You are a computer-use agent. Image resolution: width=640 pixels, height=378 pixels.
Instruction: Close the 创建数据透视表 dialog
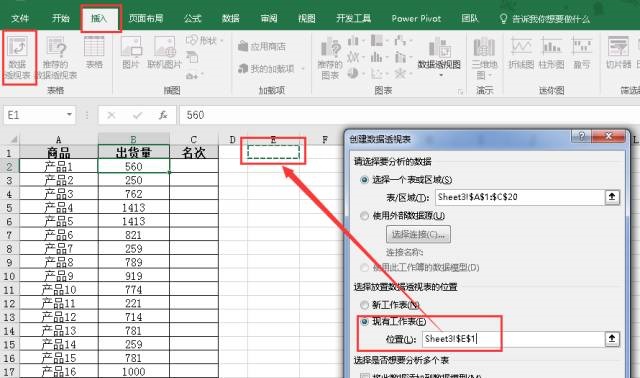(x=609, y=136)
